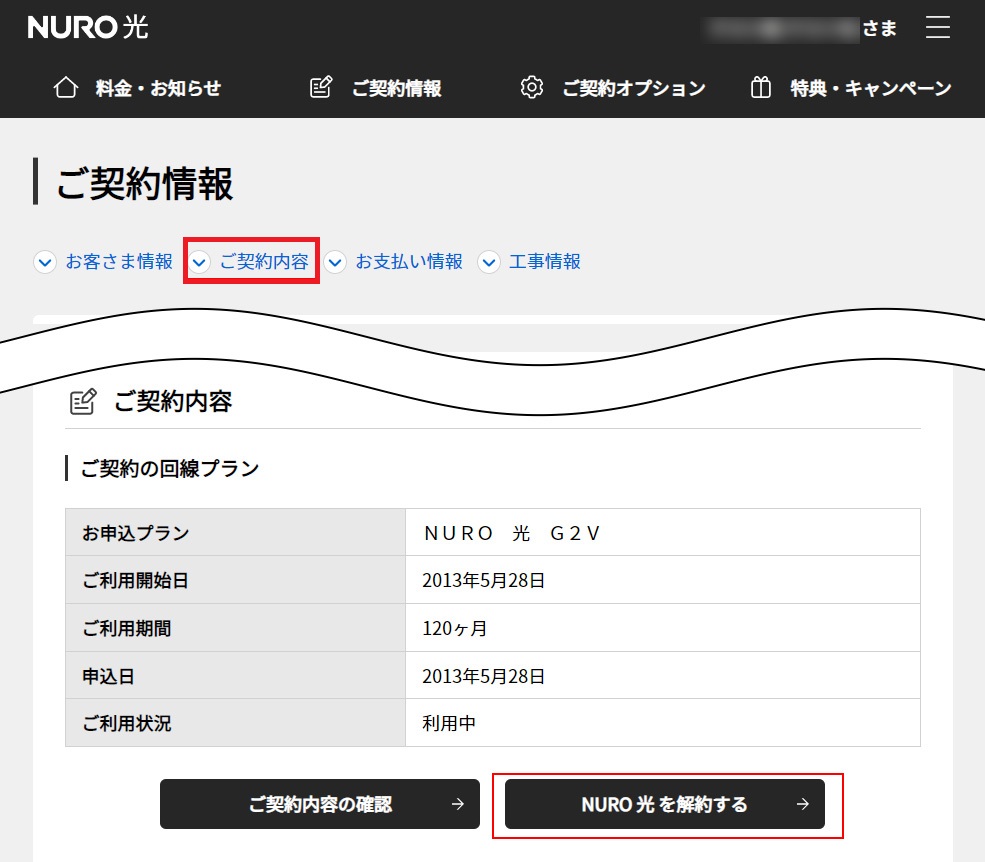Open the 特典・キャンペーン menu item
Screen dimensions: 985x862
tap(871, 88)
